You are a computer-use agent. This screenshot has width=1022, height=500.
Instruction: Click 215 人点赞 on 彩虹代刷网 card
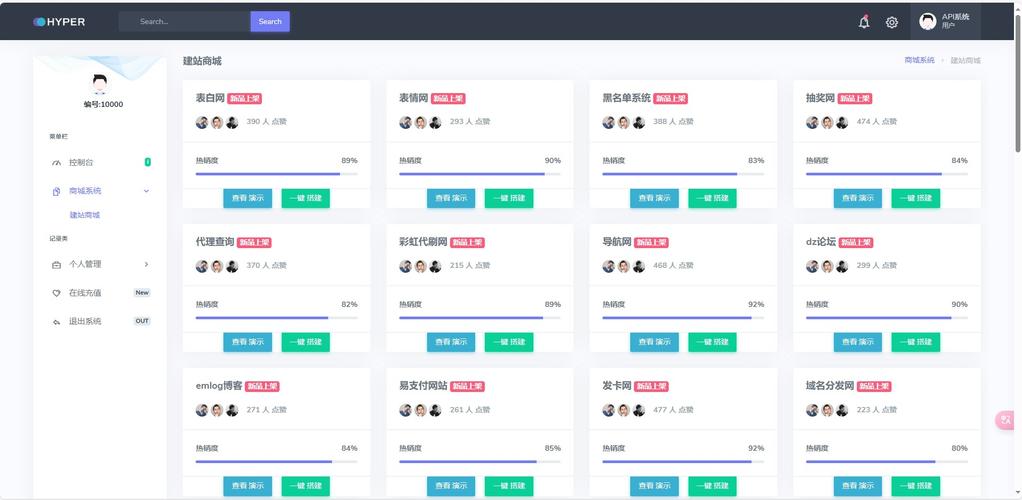click(x=470, y=266)
